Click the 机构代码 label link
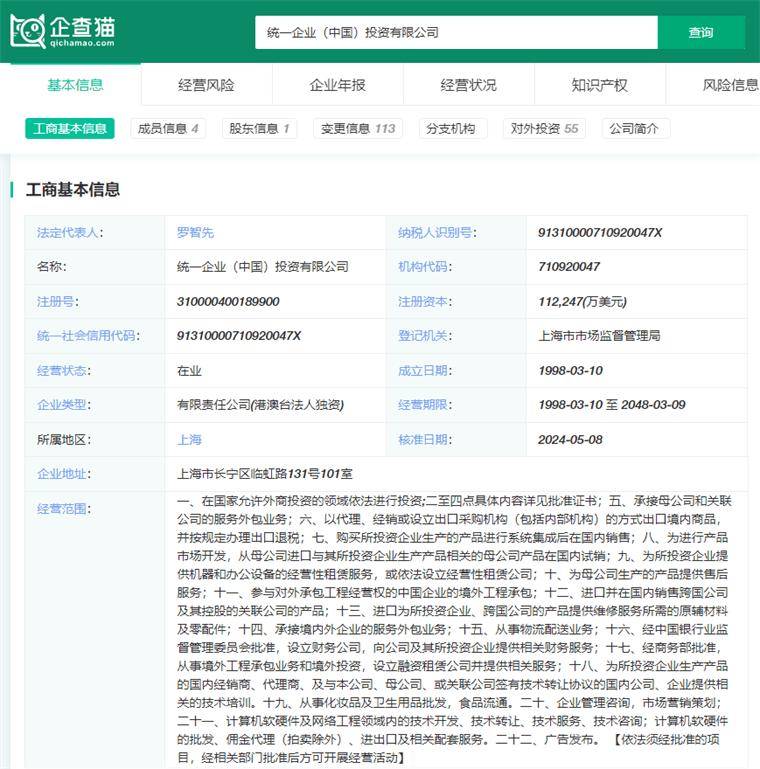The height and width of the screenshot is (769, 760). tap(423, 267)
